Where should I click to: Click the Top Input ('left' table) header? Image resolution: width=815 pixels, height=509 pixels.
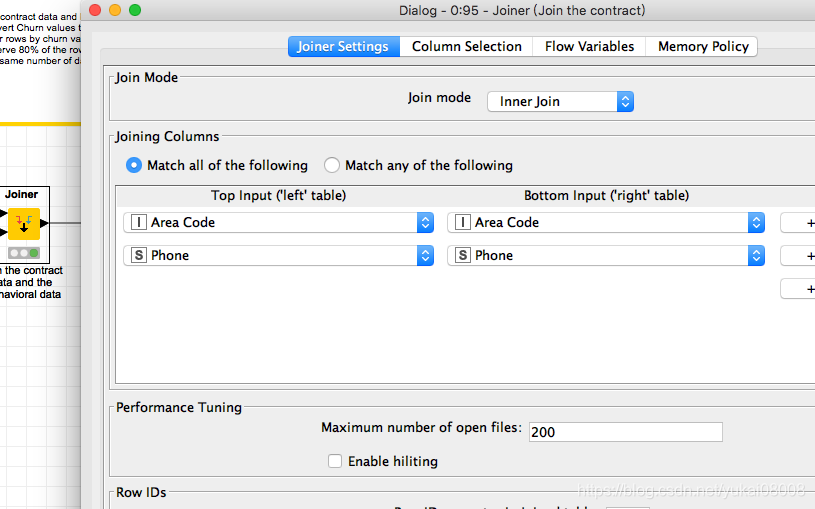pyautogui.click(x=279, y=195)
